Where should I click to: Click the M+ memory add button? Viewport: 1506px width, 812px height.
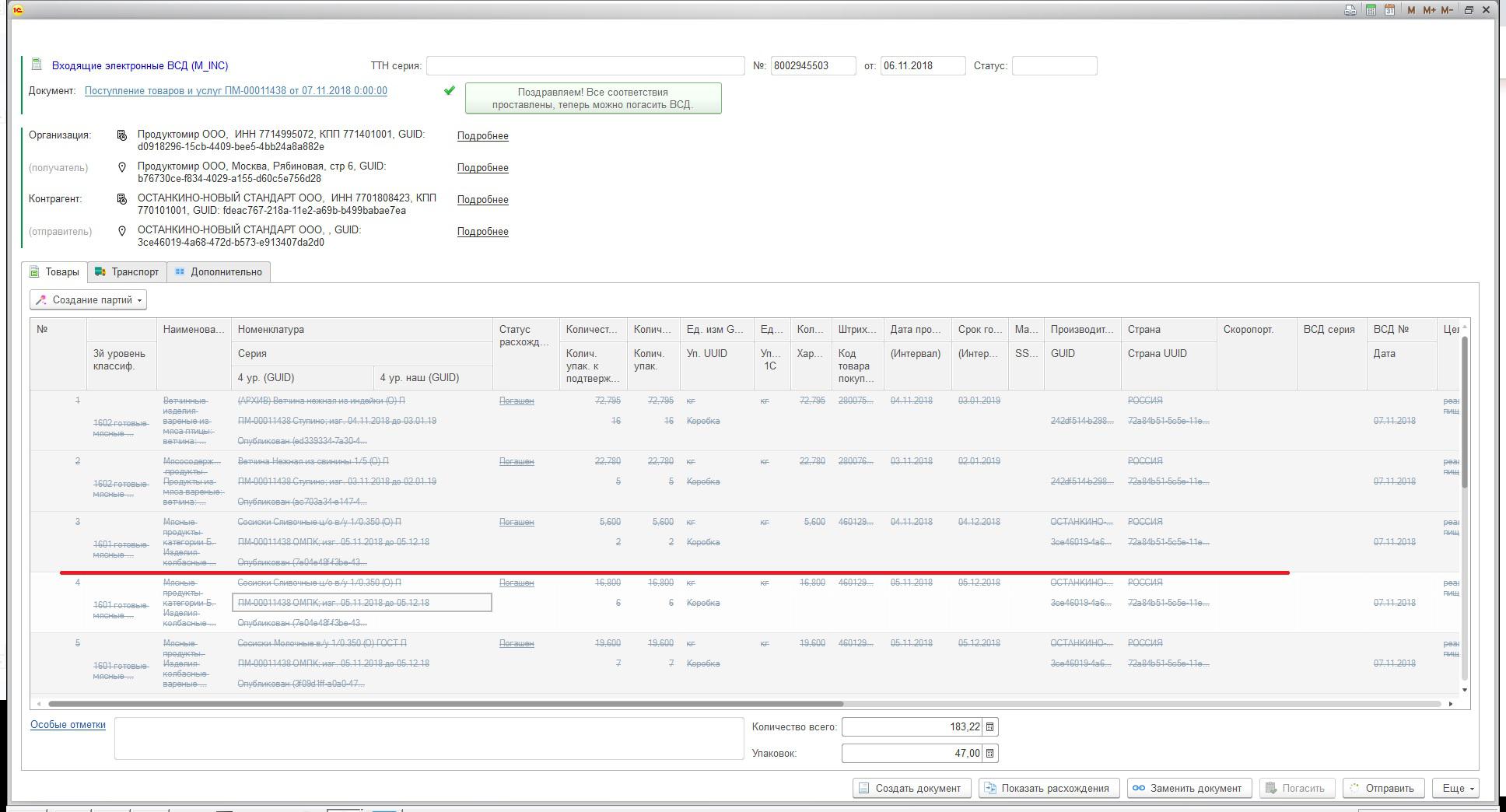[1429, 10]
